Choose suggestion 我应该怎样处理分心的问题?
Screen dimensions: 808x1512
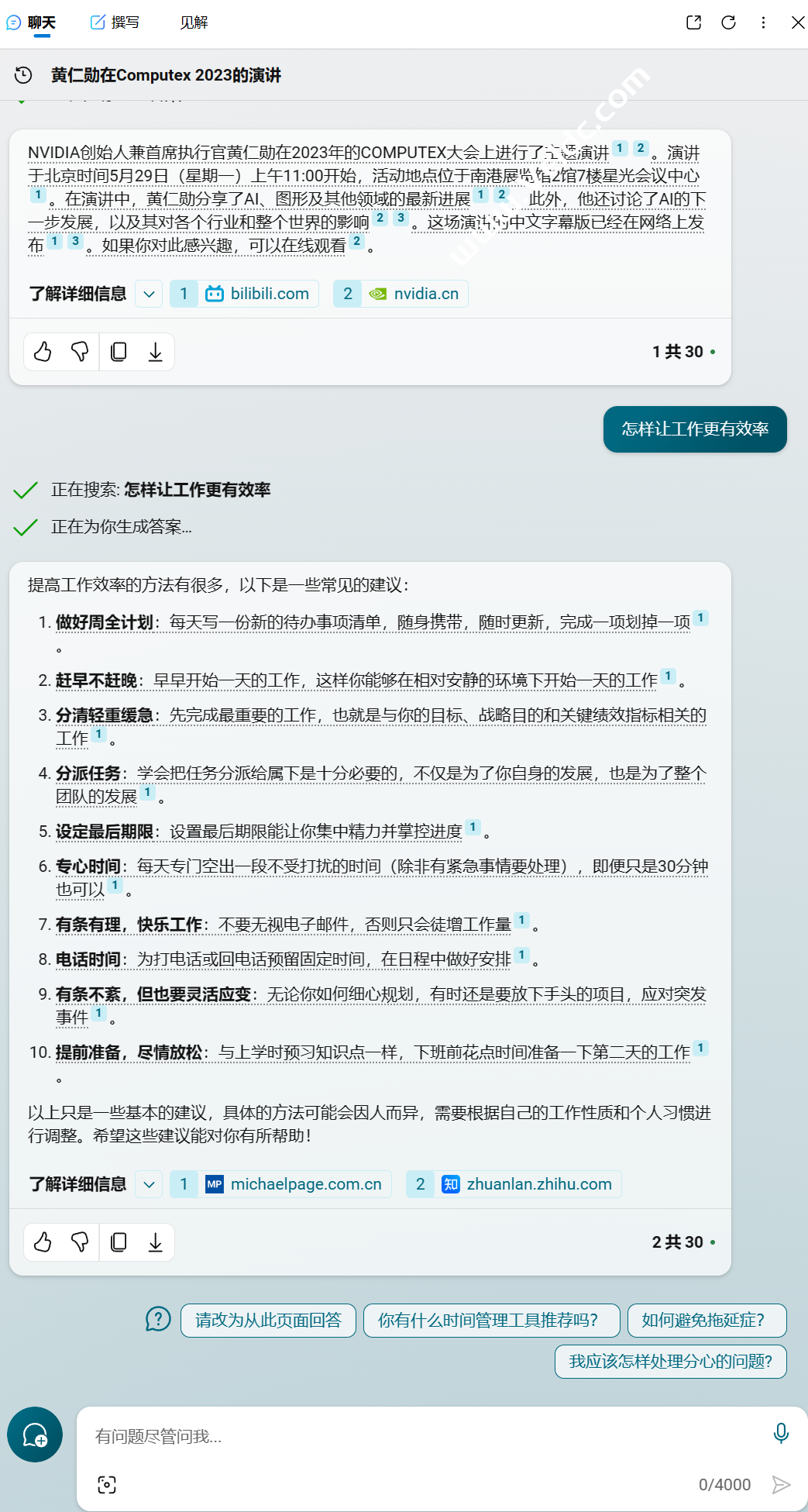tap(671, 1362)
